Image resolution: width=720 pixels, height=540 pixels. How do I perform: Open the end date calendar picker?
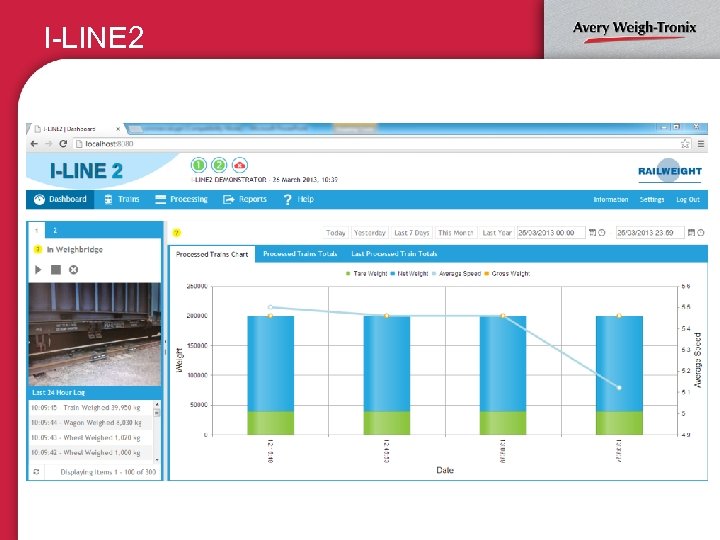tap(691, 233)
